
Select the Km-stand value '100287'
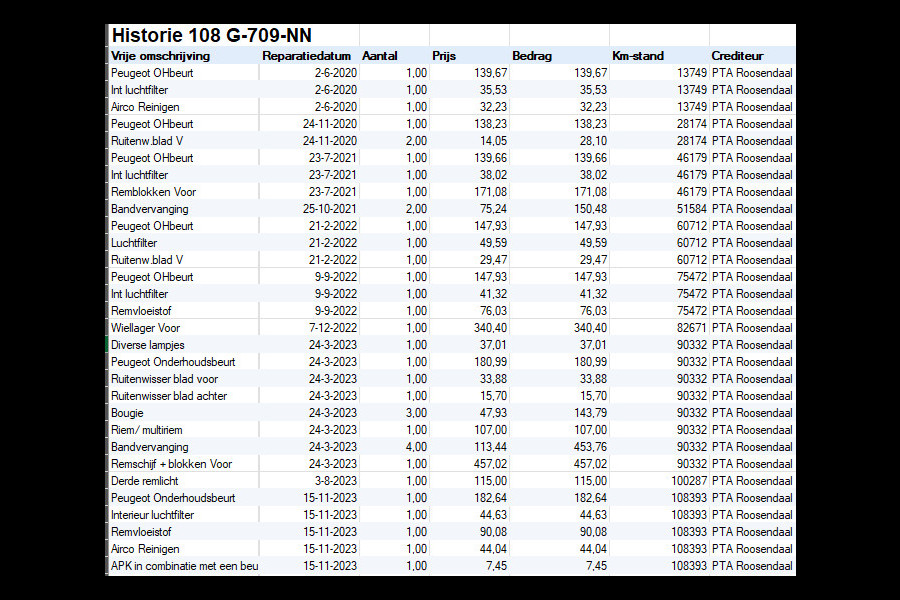tap(689, 481)
